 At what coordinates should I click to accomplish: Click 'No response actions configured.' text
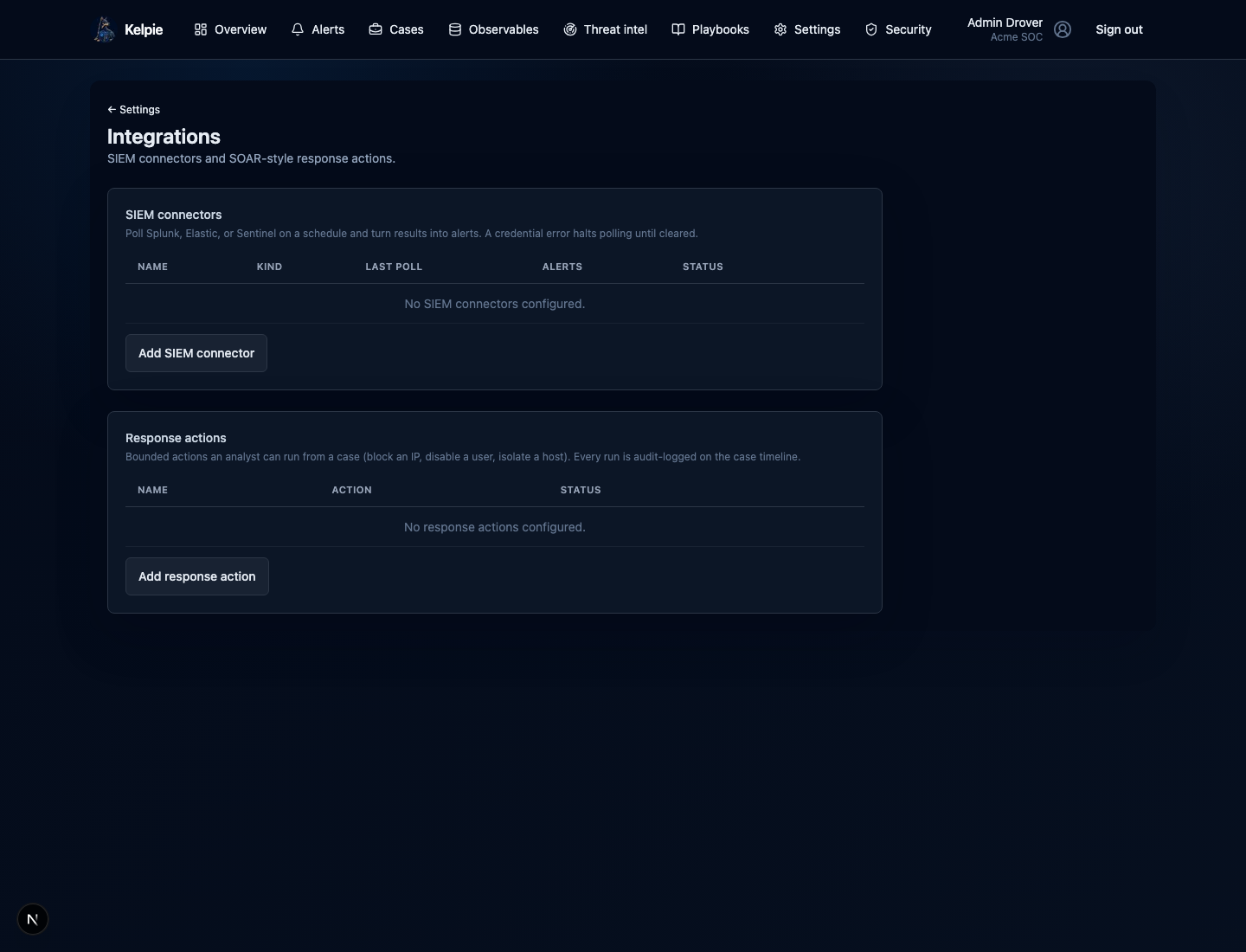[495, 527]
